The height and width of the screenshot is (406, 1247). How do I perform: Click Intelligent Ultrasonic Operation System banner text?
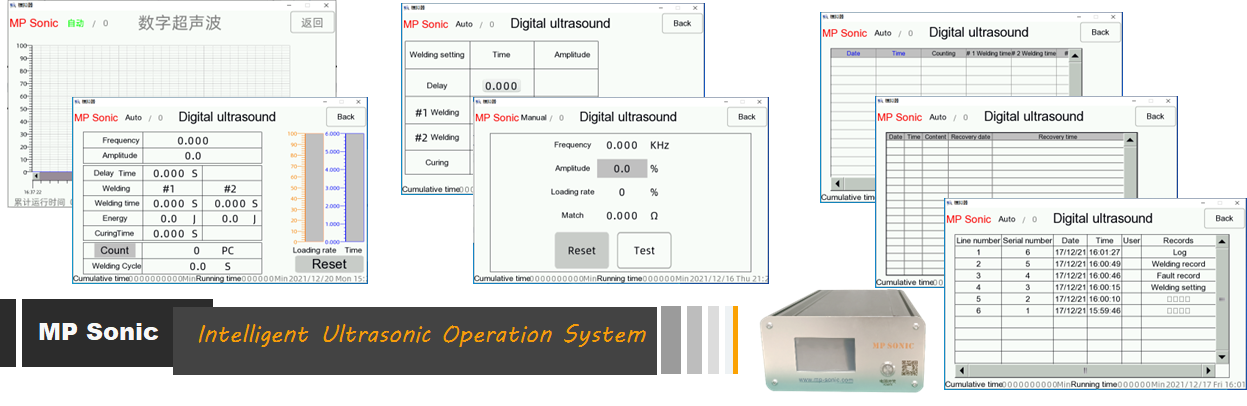tap(421, 334)
